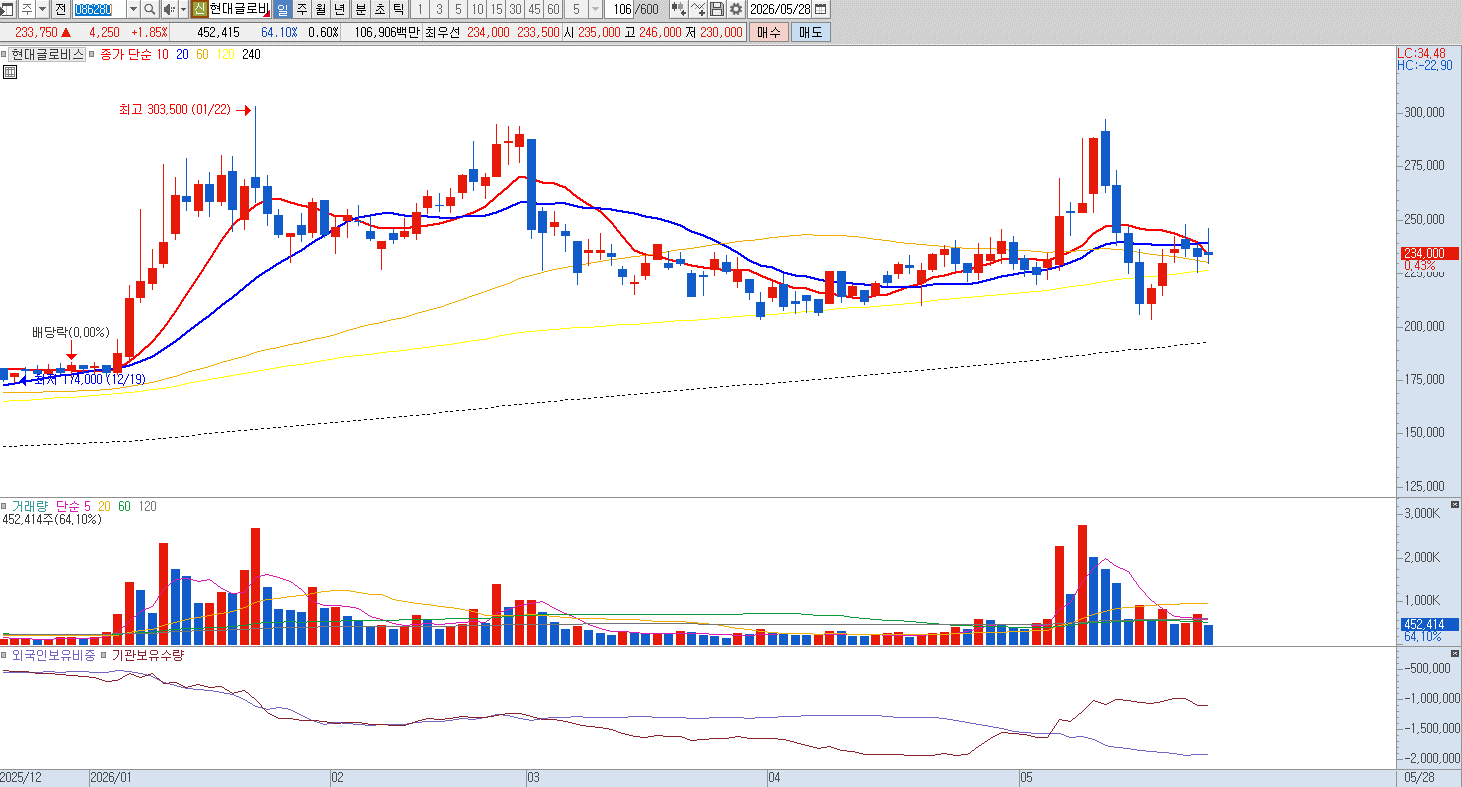Switch to the 월 monthly chart period
1462x787 pixels.
click(320, 9)
